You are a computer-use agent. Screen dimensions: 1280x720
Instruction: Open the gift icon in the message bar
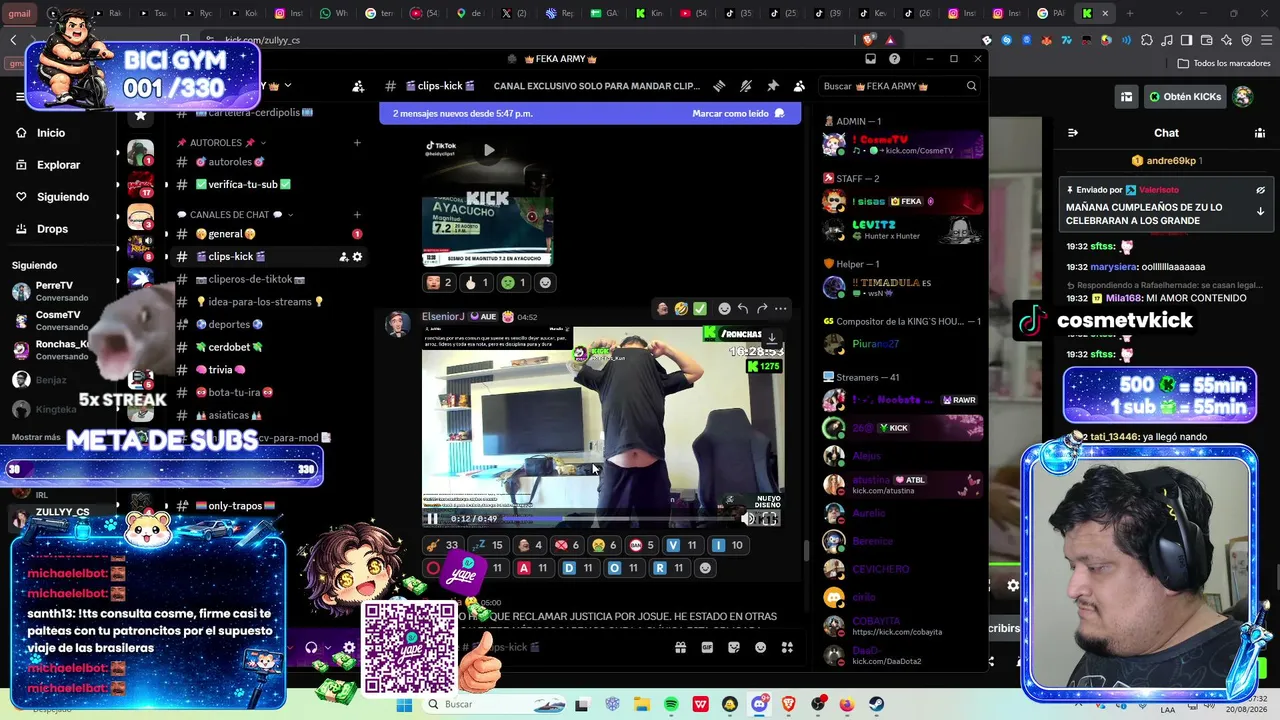click(x=680, y=648)
